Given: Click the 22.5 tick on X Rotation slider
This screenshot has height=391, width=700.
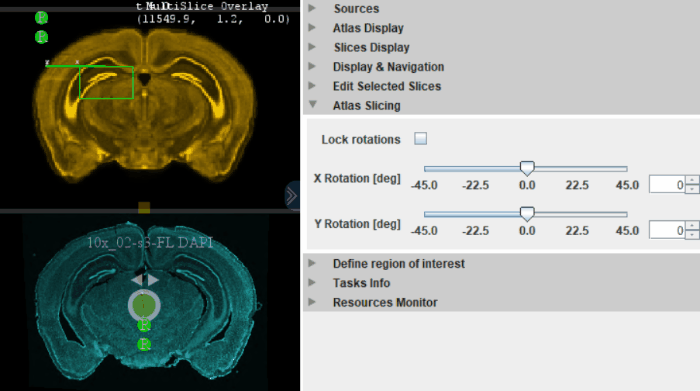Looking at the screenshot, I should pyautogui.click(x=577, y=185).
